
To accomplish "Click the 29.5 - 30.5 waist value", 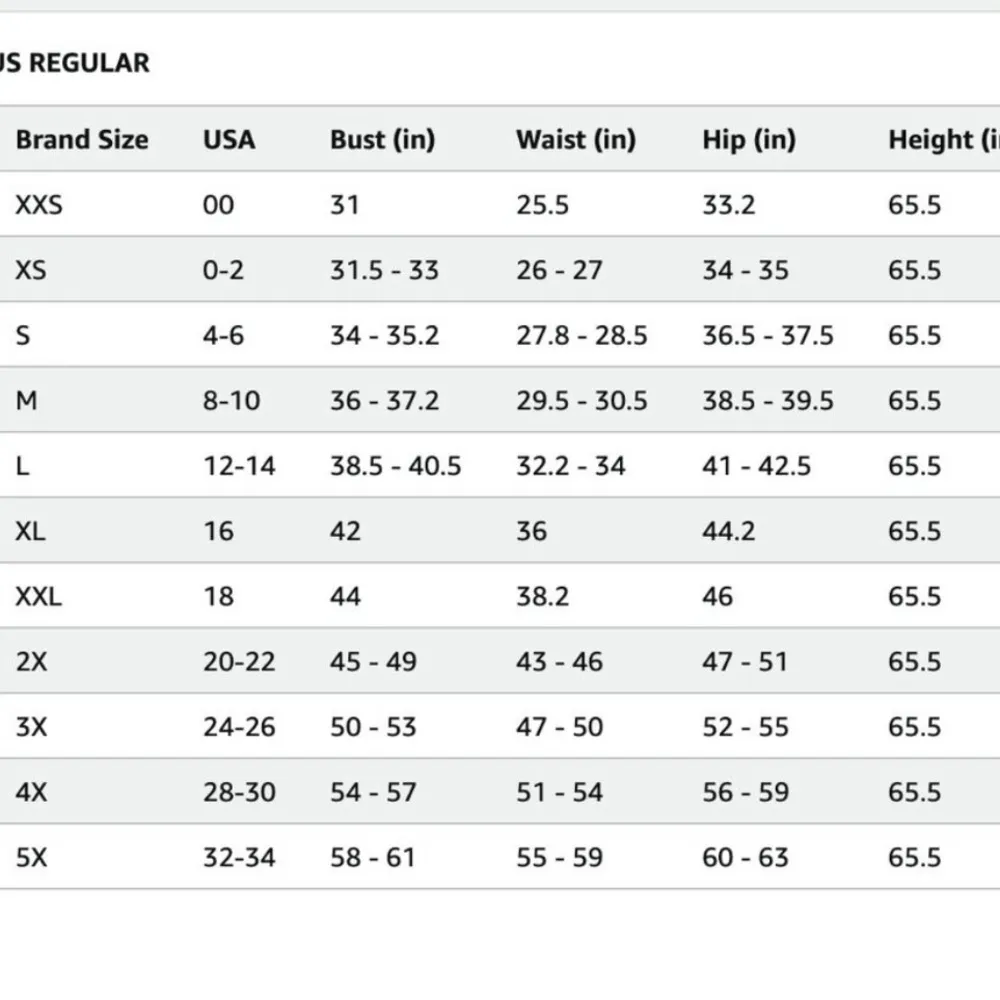I will click(581, 401).
